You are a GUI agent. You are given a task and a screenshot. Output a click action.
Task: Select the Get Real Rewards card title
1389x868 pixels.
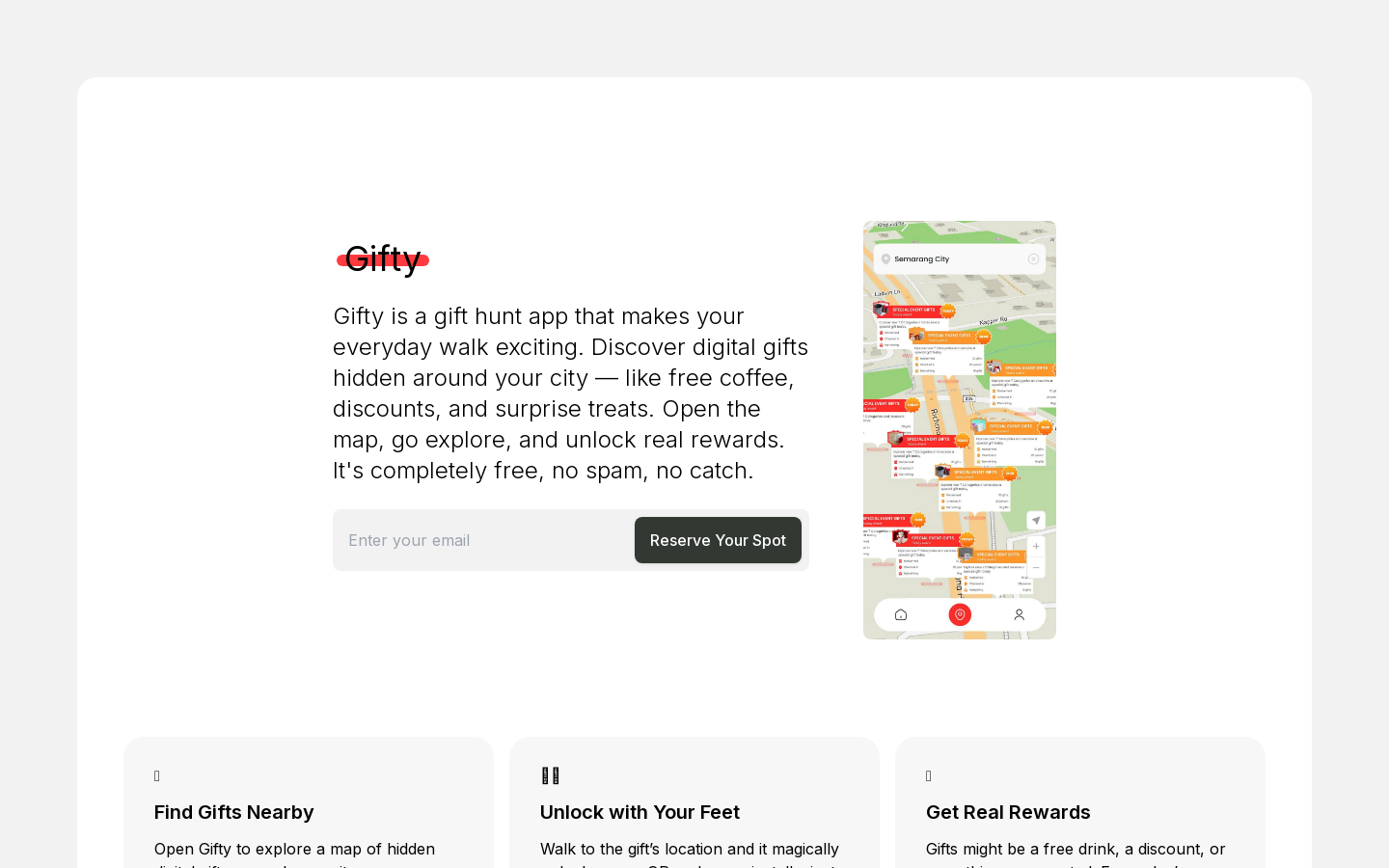coord(1008,812)
